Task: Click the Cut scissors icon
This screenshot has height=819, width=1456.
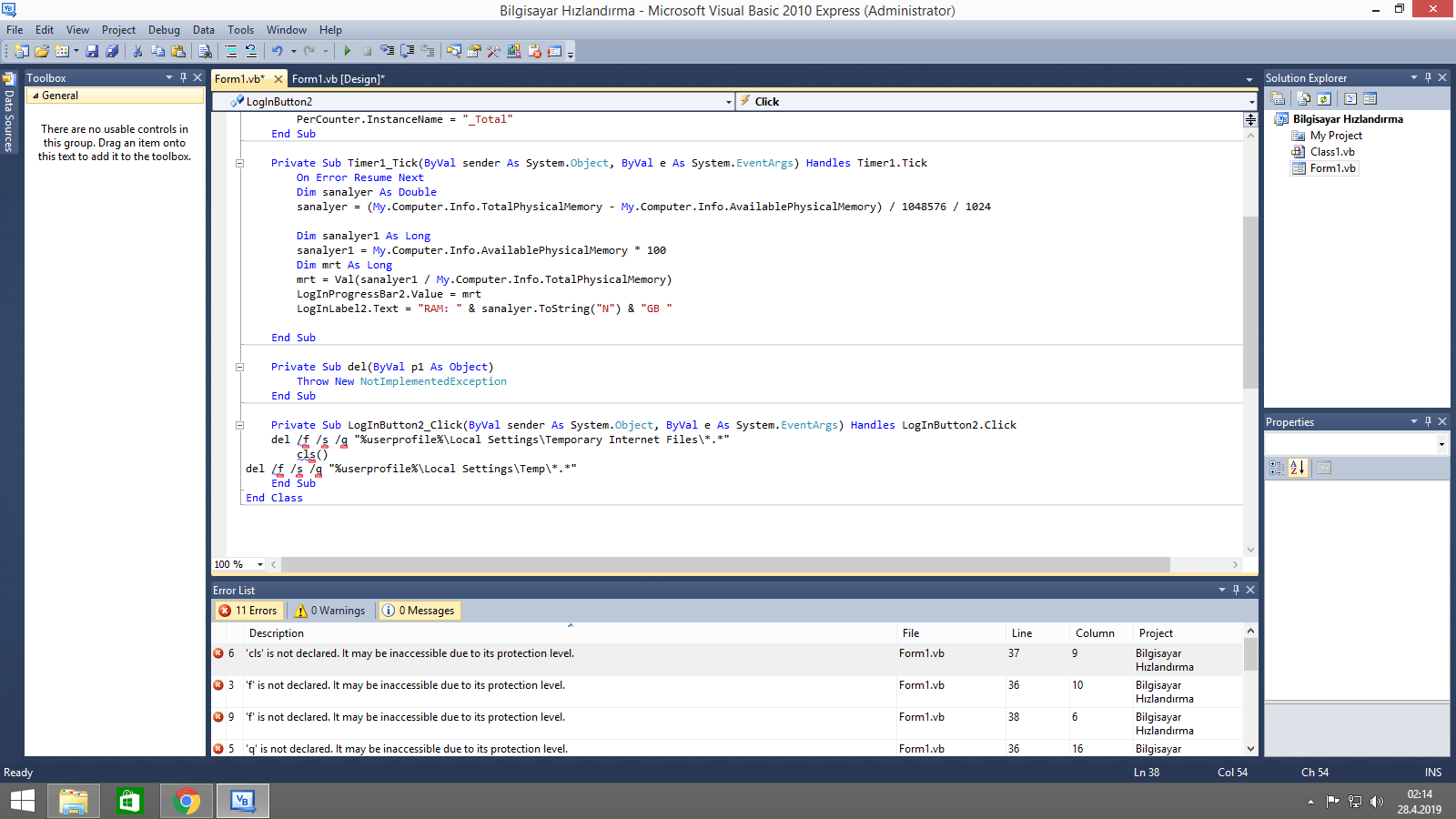Action: (x=137, y=51)
